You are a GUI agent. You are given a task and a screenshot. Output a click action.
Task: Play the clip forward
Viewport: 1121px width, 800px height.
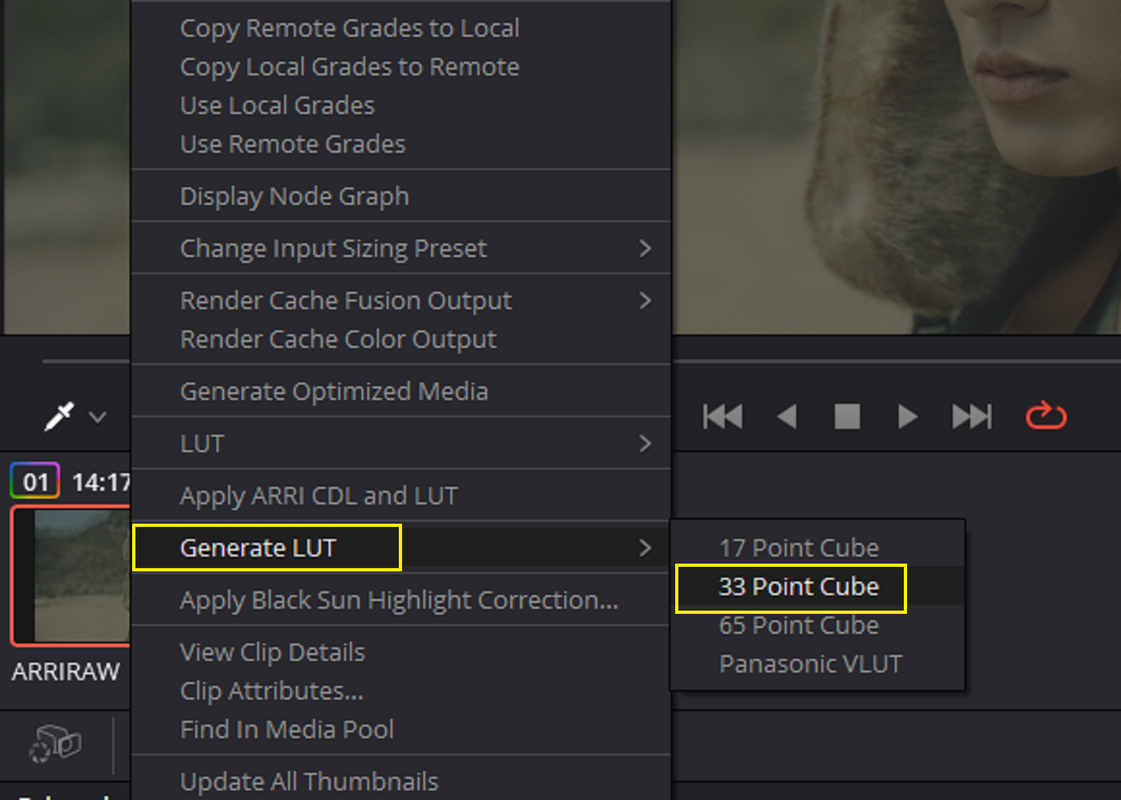(907, 416)
